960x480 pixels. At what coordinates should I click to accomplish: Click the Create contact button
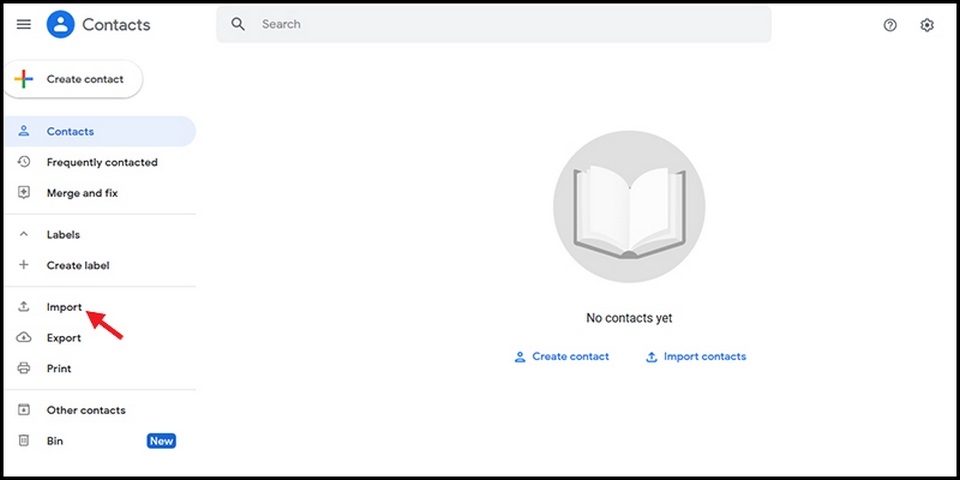click(73, 79)
